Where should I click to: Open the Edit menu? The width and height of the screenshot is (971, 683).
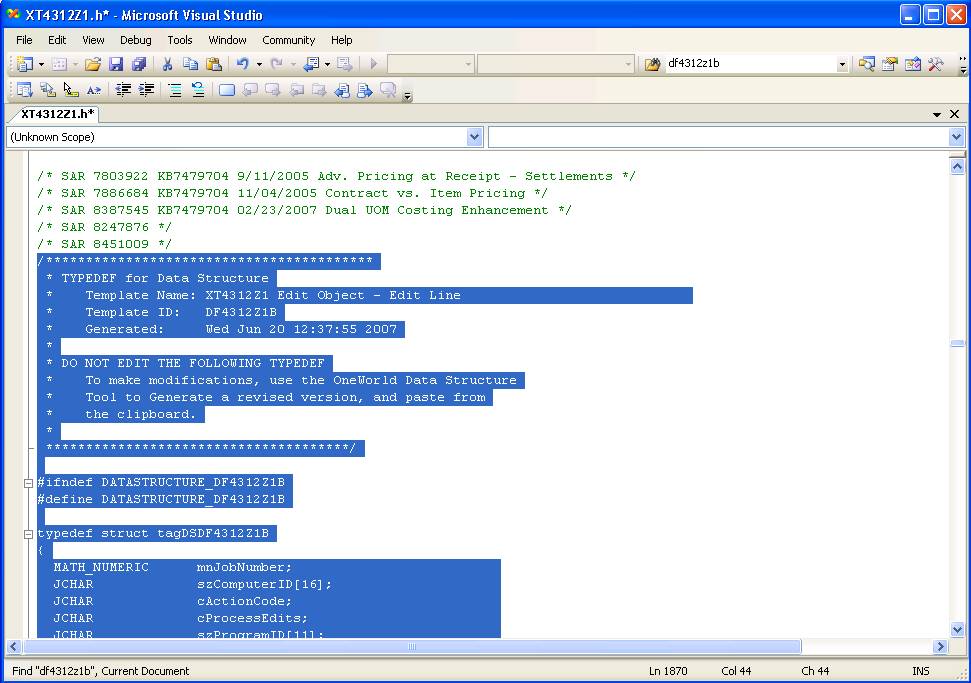click(x=57, y=40)
